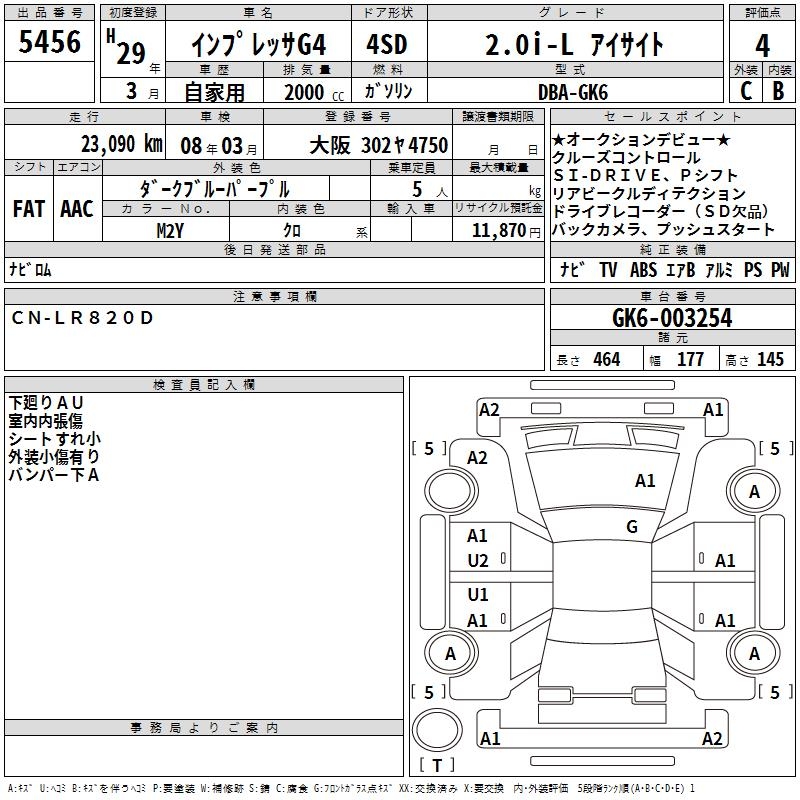Select the fuel type ガソリン
The height and width of the screenshot is (800, 800).
coord(388,91)
